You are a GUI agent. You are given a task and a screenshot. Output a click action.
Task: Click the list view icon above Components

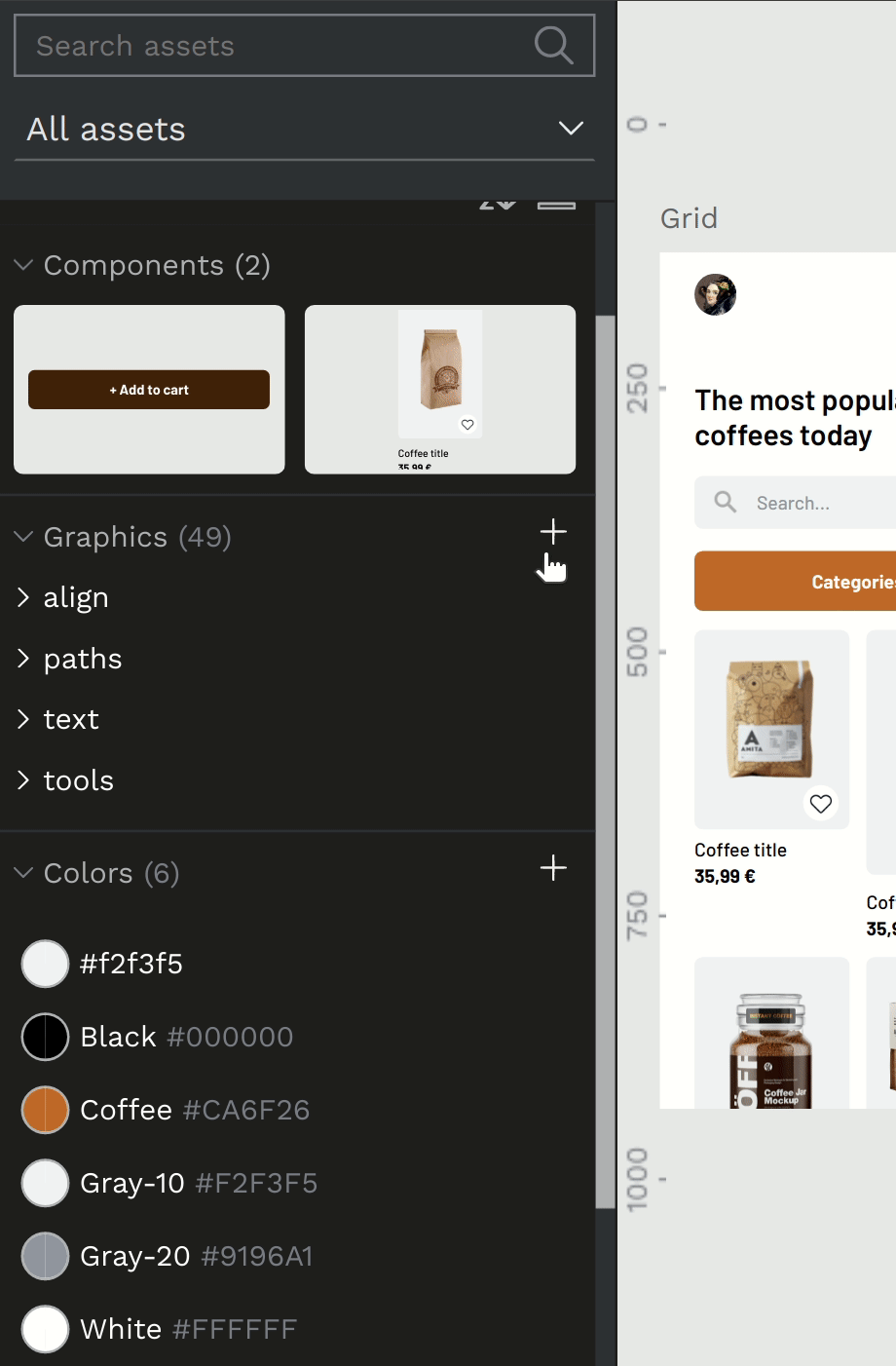[x=557, y=204]
